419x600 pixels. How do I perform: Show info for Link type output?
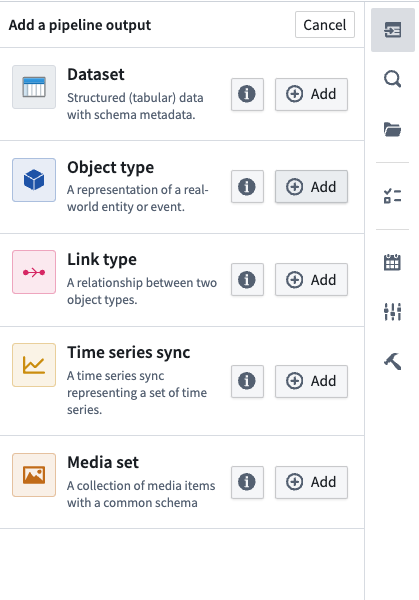click(247, 280)
